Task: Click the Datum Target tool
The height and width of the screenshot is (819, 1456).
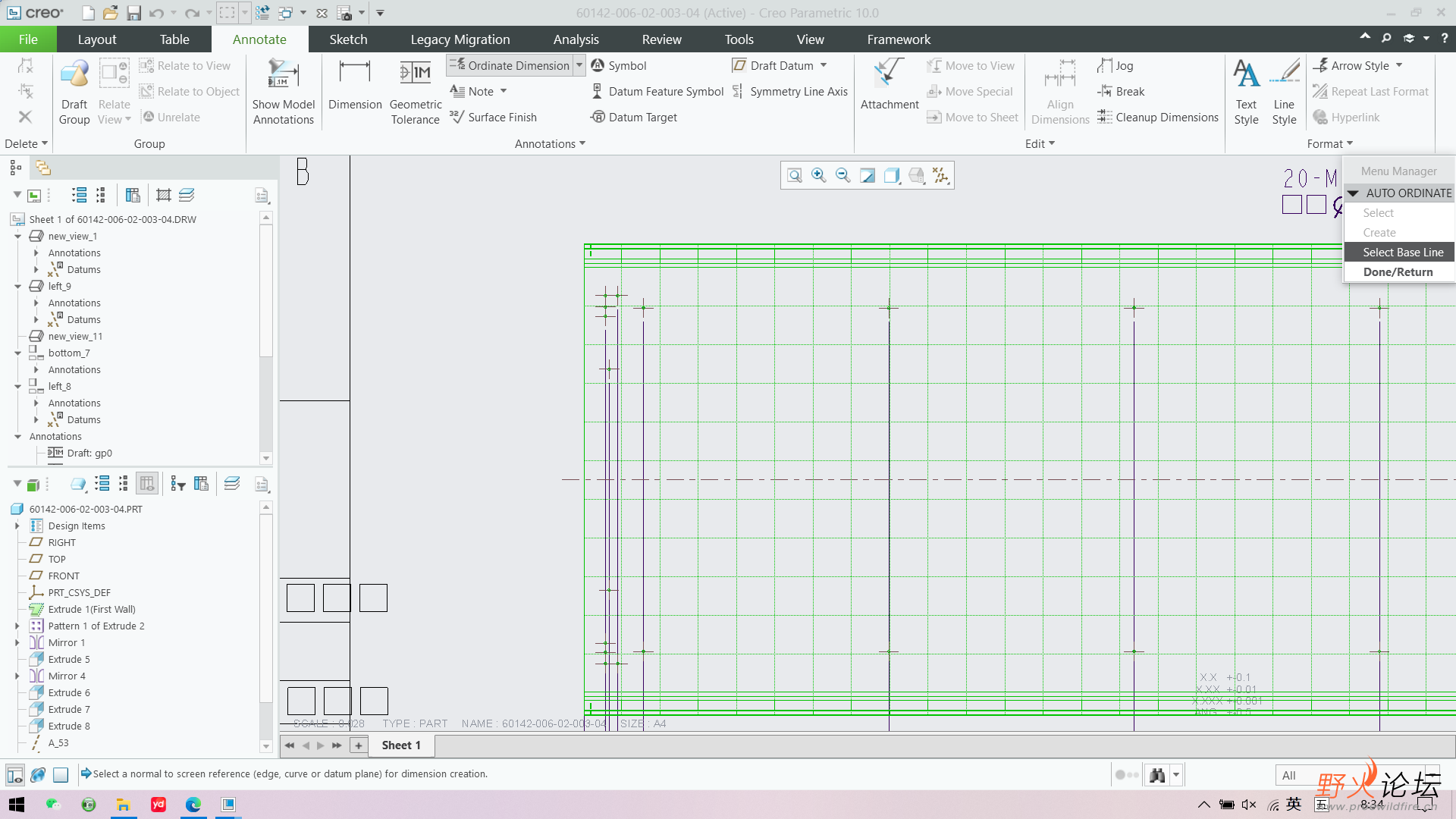Action: (634, 118)
